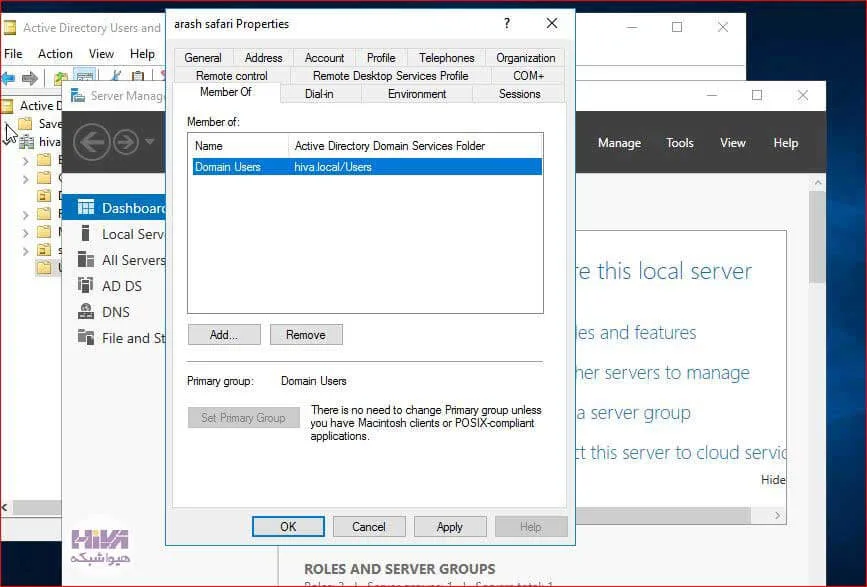867x587 pixels.
Task: Select the Member Of tab
Action: (226, 92)
